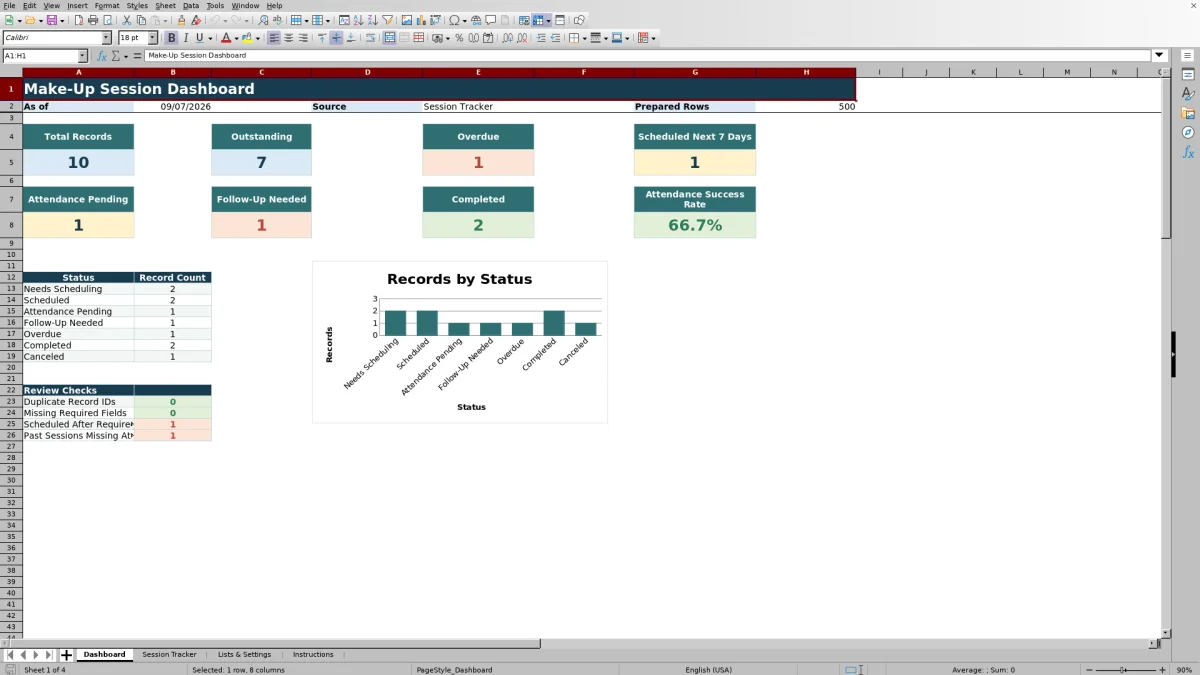Click the Spelling check icon
Viewport: 1200px width, 675px height.
(x=277, y=20)
